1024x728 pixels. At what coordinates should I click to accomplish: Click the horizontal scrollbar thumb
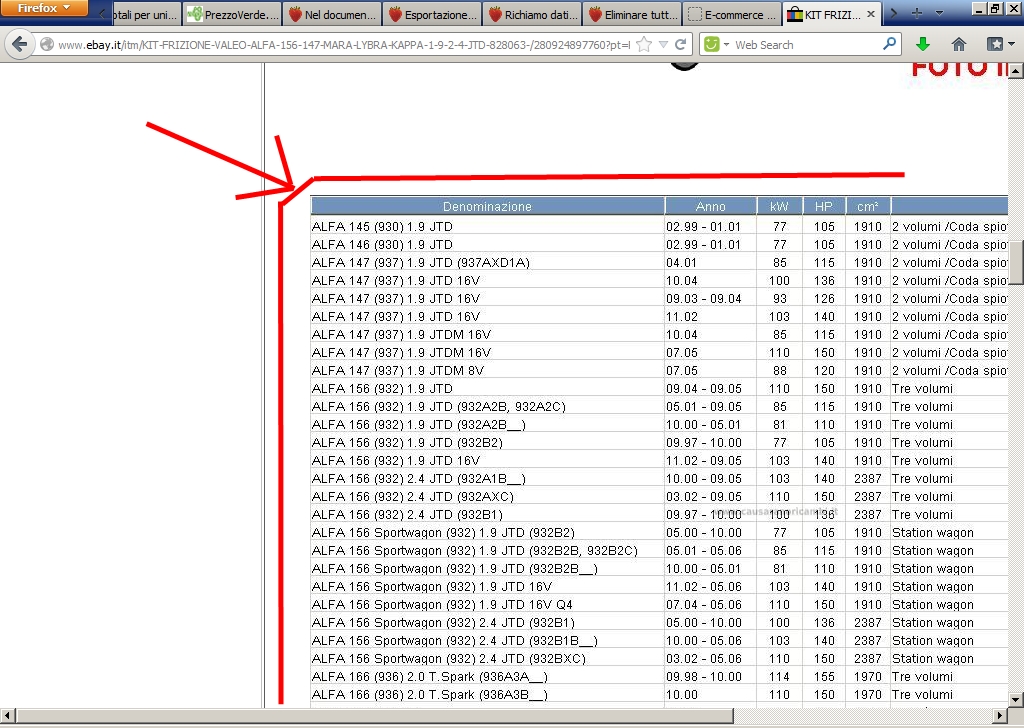click(374, 716)
